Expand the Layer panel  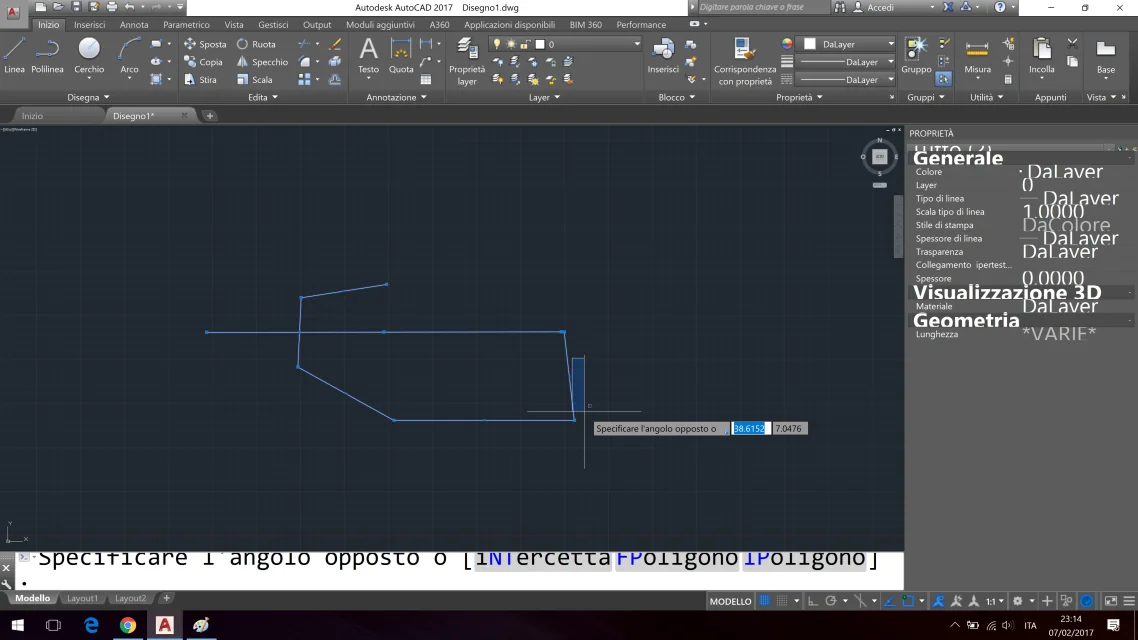[544, 97]
